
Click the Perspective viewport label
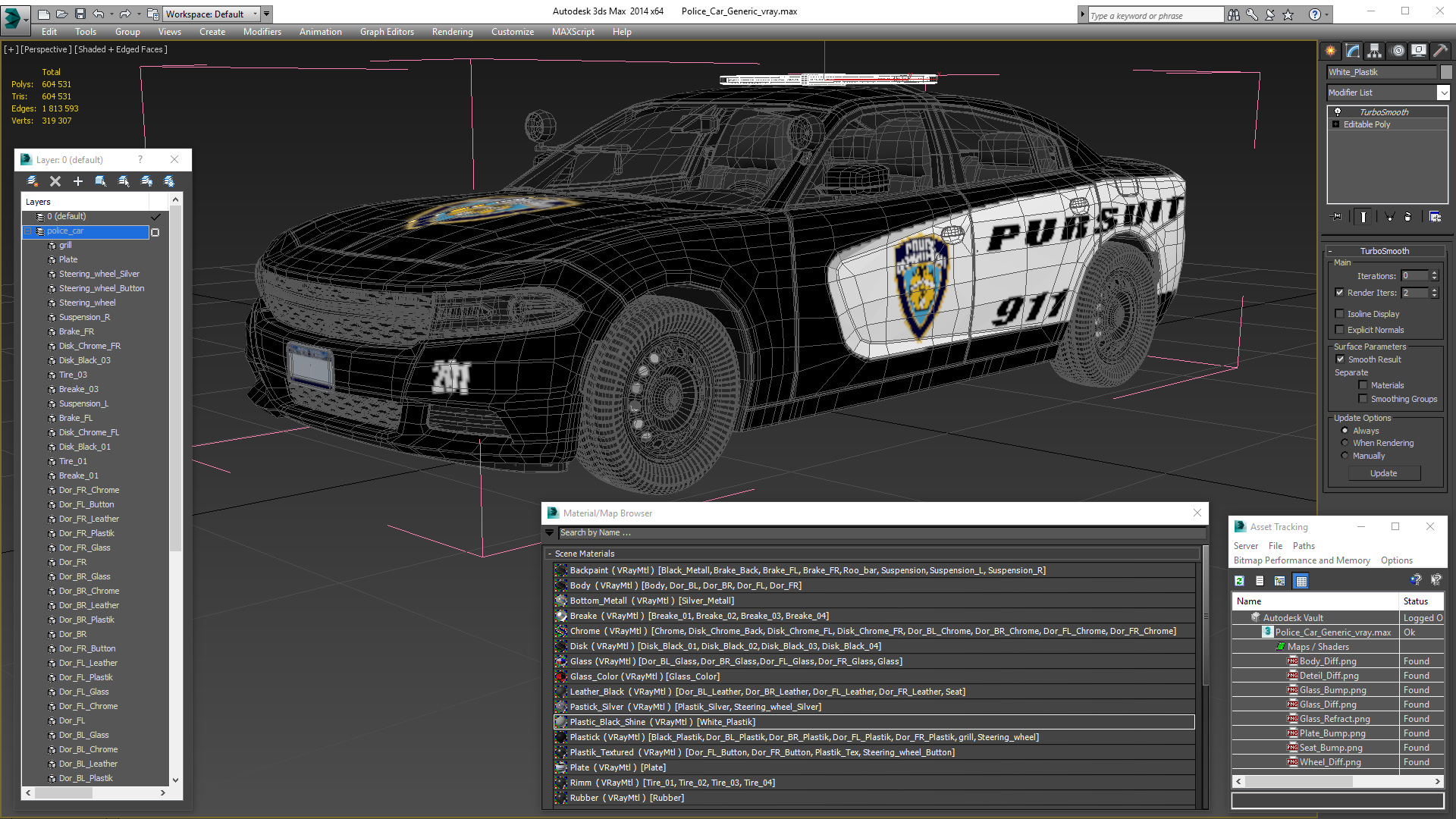point(45,49)
